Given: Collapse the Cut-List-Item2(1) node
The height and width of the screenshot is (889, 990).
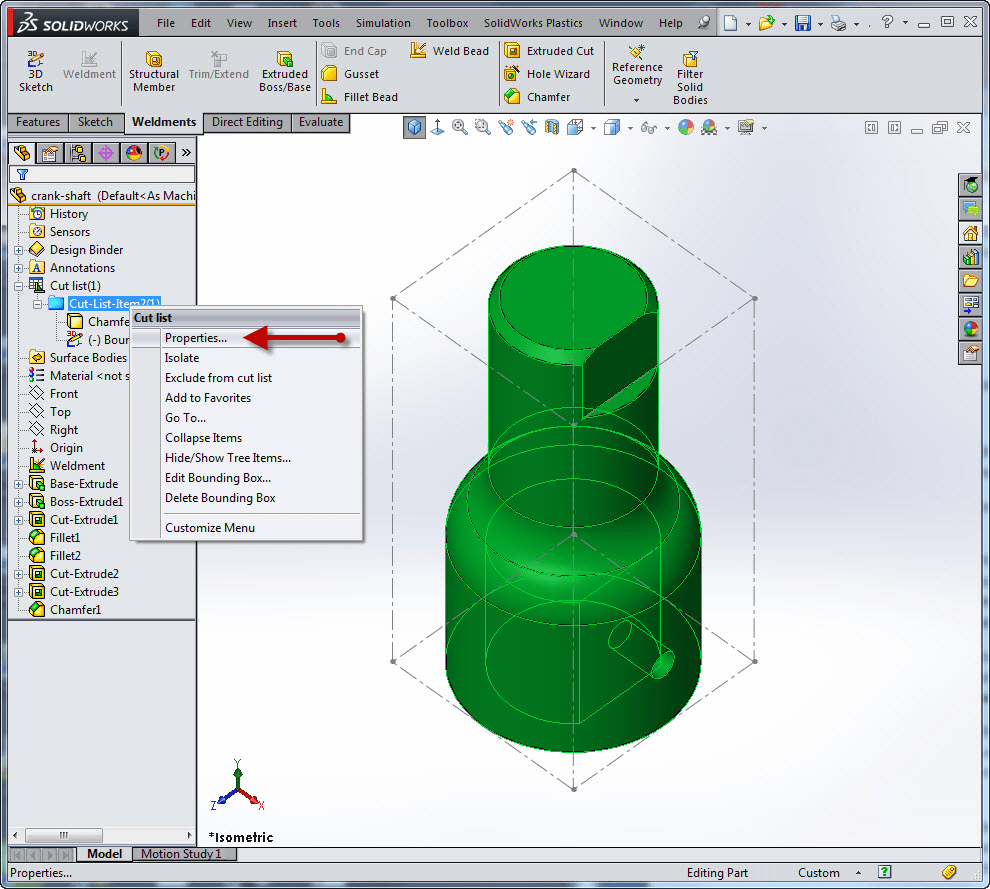Looking at the screenshot, I should 38,304.
